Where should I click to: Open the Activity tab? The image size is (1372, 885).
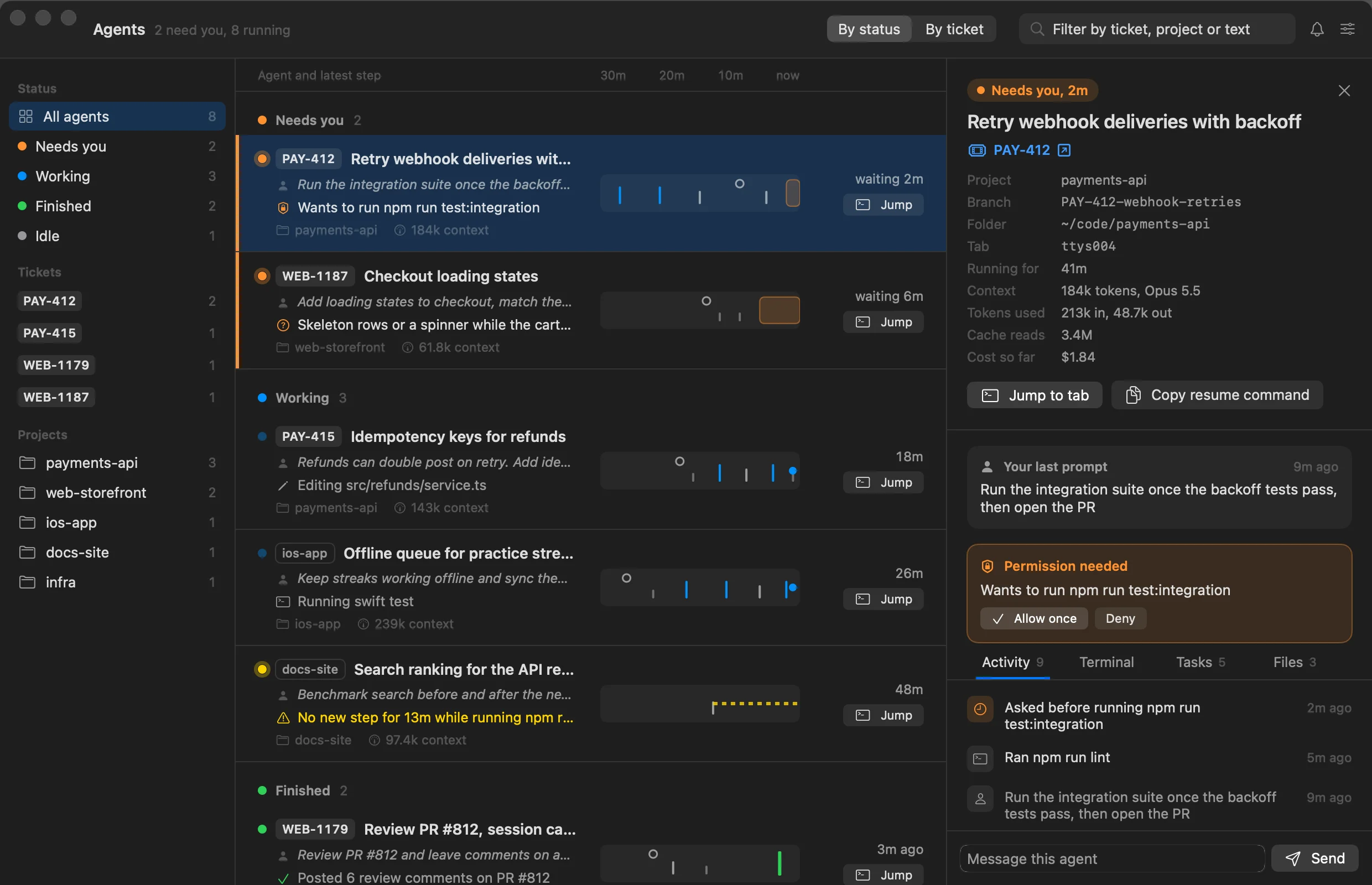(1012, 662)
